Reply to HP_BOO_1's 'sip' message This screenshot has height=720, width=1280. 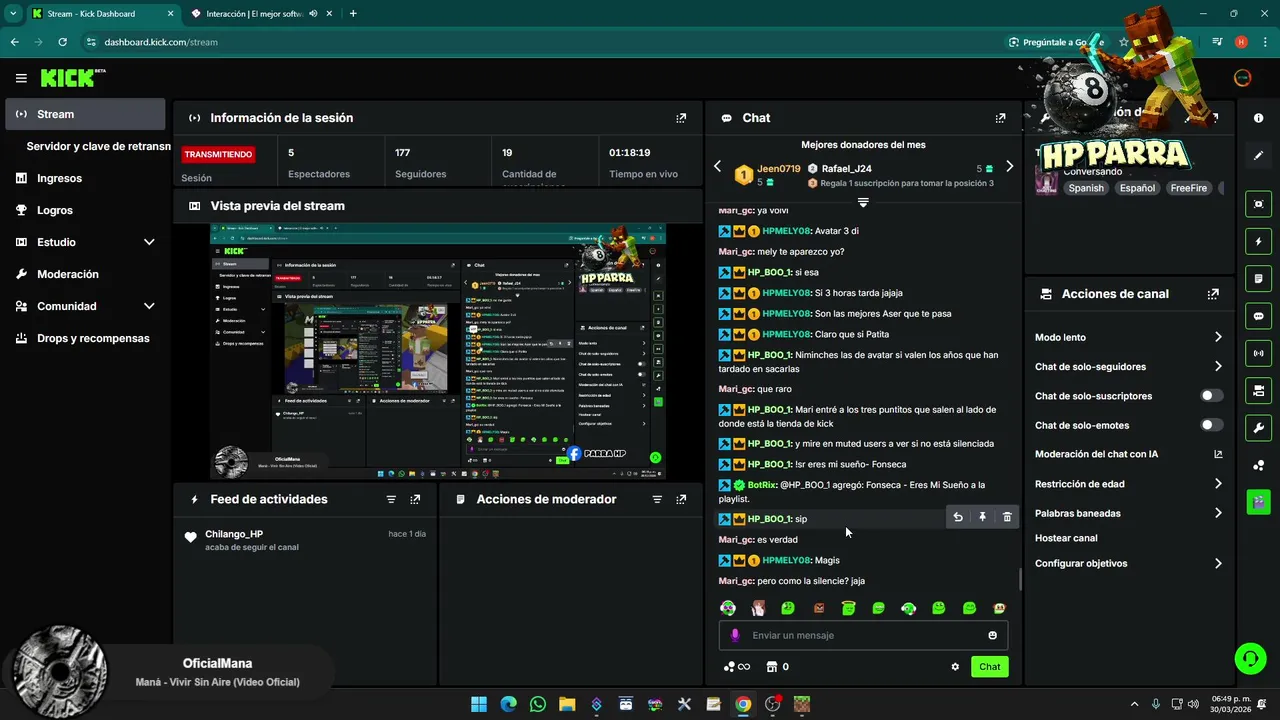click(x=958, y=517)
